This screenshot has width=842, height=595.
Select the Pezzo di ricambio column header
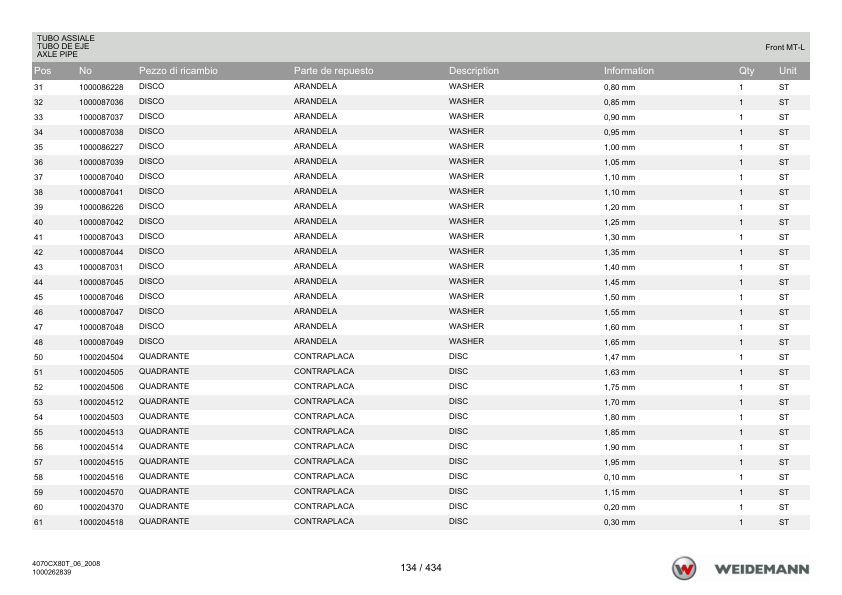[x=178, y=71]
